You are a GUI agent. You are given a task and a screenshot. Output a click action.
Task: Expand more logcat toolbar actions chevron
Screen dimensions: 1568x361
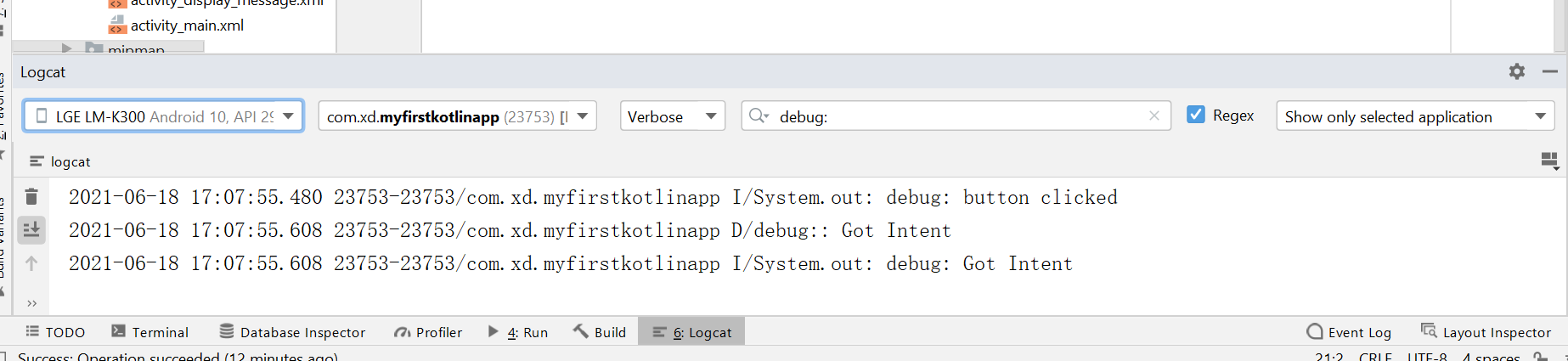pyautogui.click(x=31, y=303)
